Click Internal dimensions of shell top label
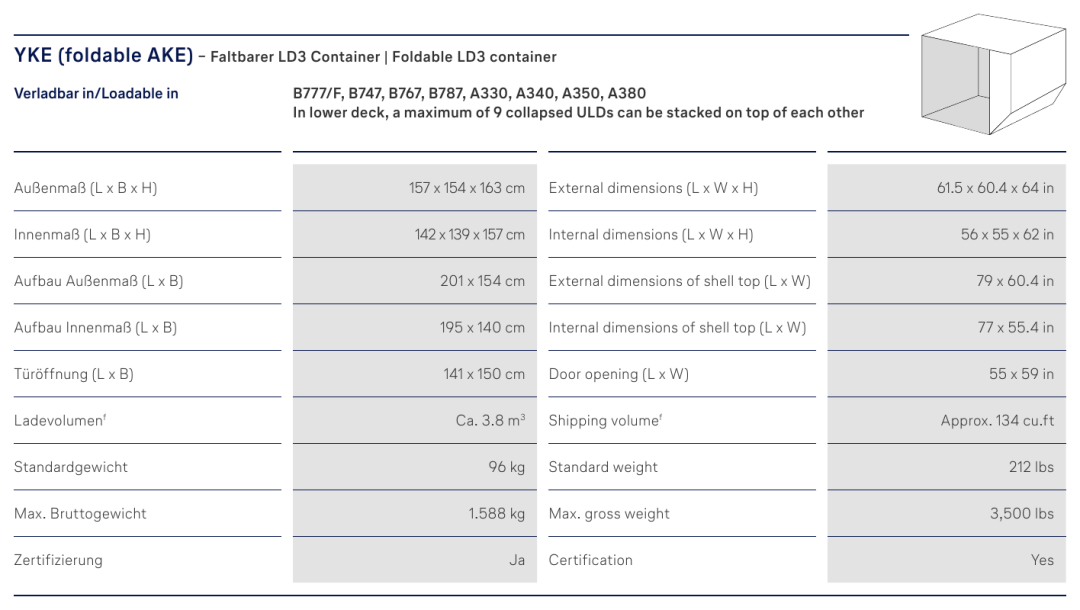This screenshot has width=1080, height=610. point(677,328)
